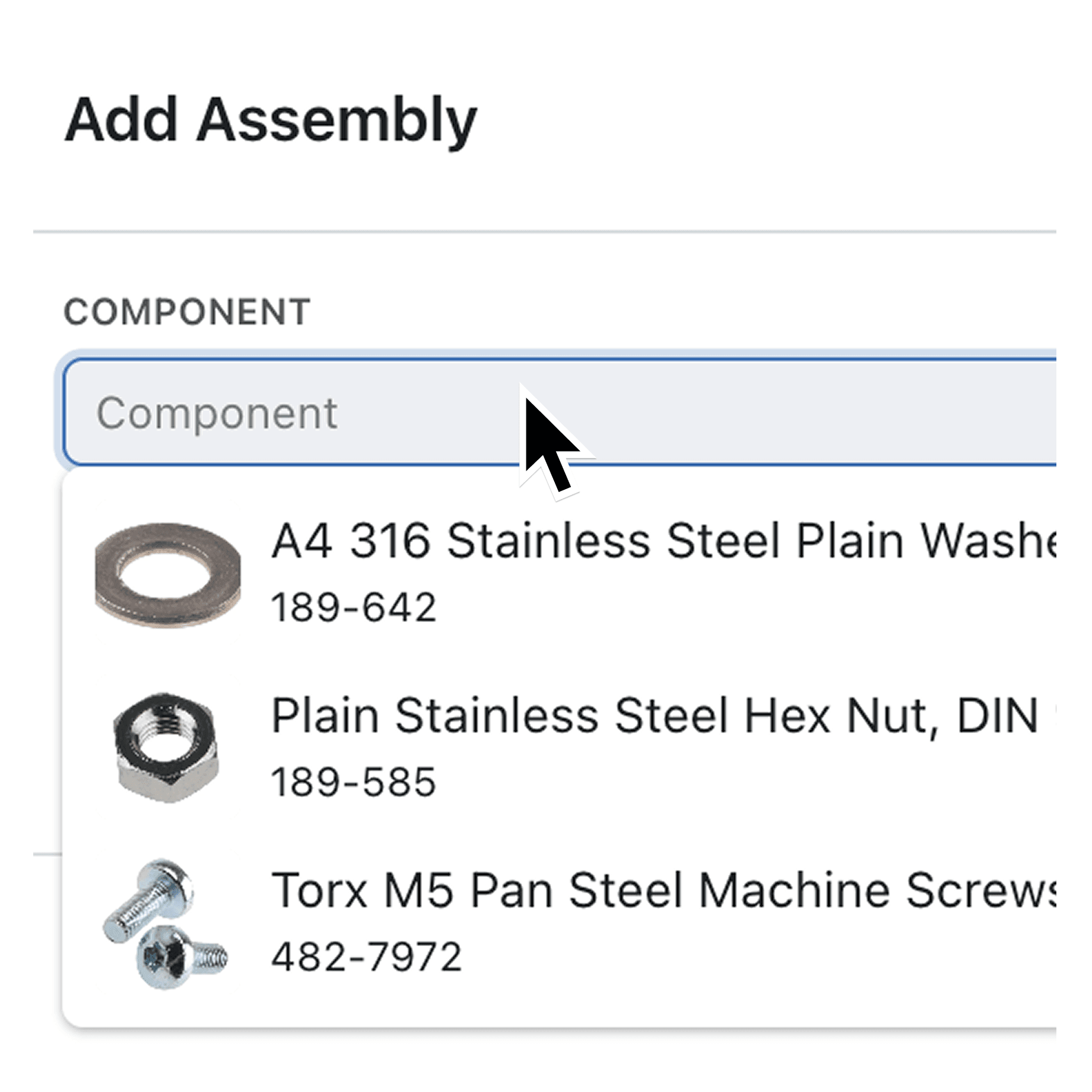Screen dimensions: 1092x1092
Task: Choose the hex nut entry in suggestions
Action: coord(560,748)
